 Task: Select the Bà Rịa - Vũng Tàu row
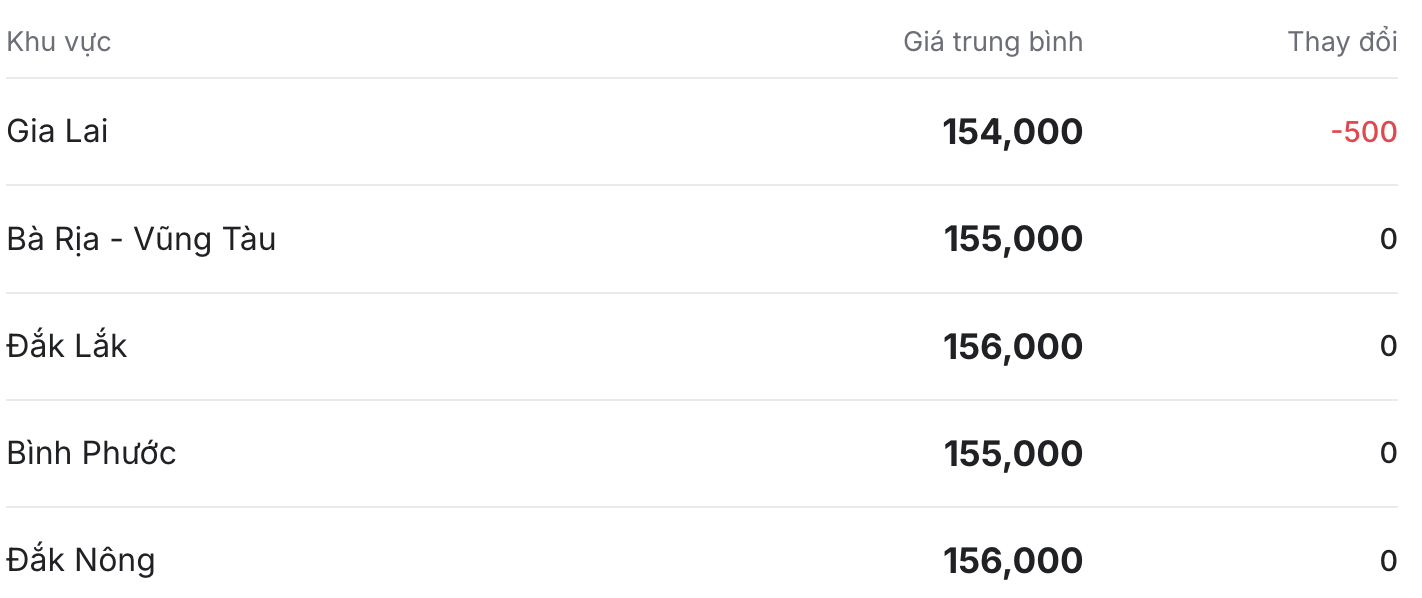point(702,239)
